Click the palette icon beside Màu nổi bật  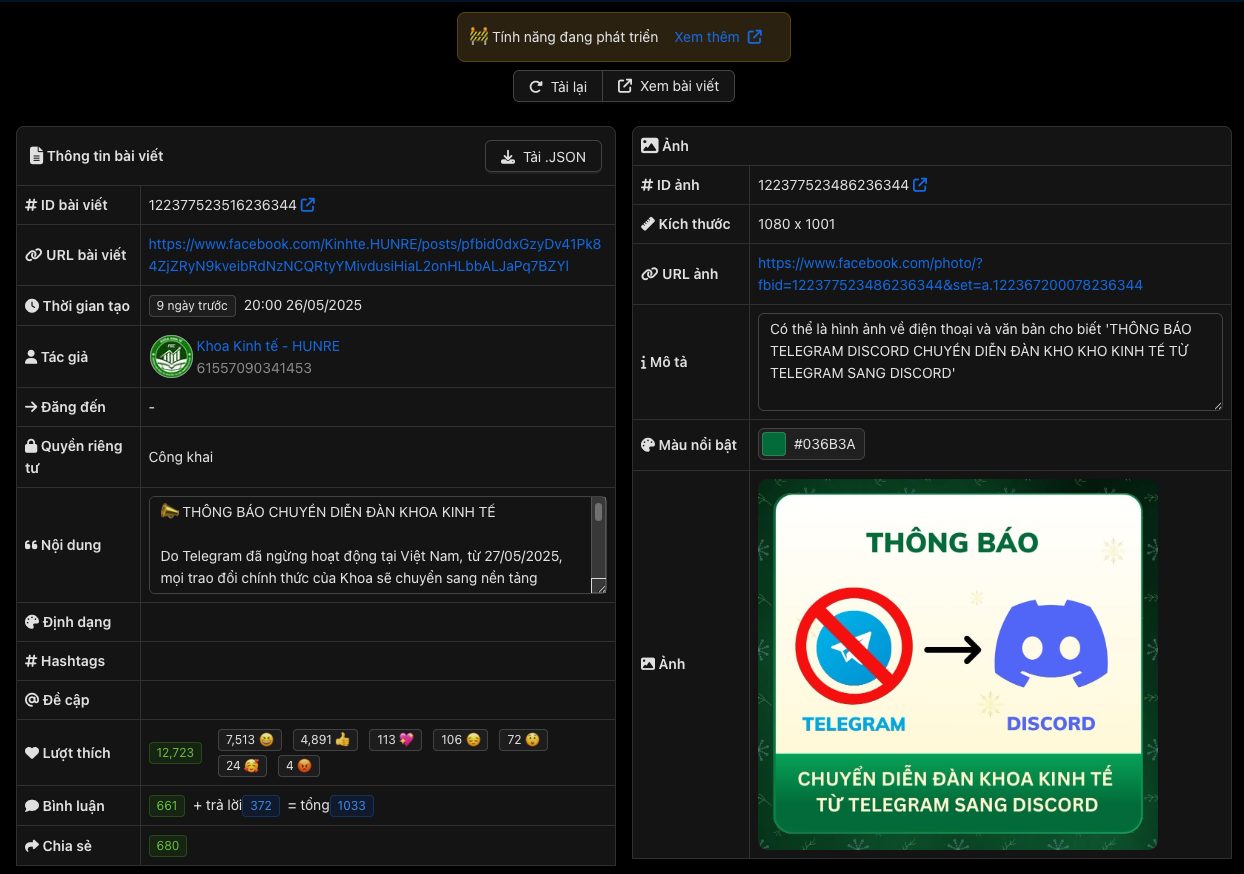[x=648, y=445]
